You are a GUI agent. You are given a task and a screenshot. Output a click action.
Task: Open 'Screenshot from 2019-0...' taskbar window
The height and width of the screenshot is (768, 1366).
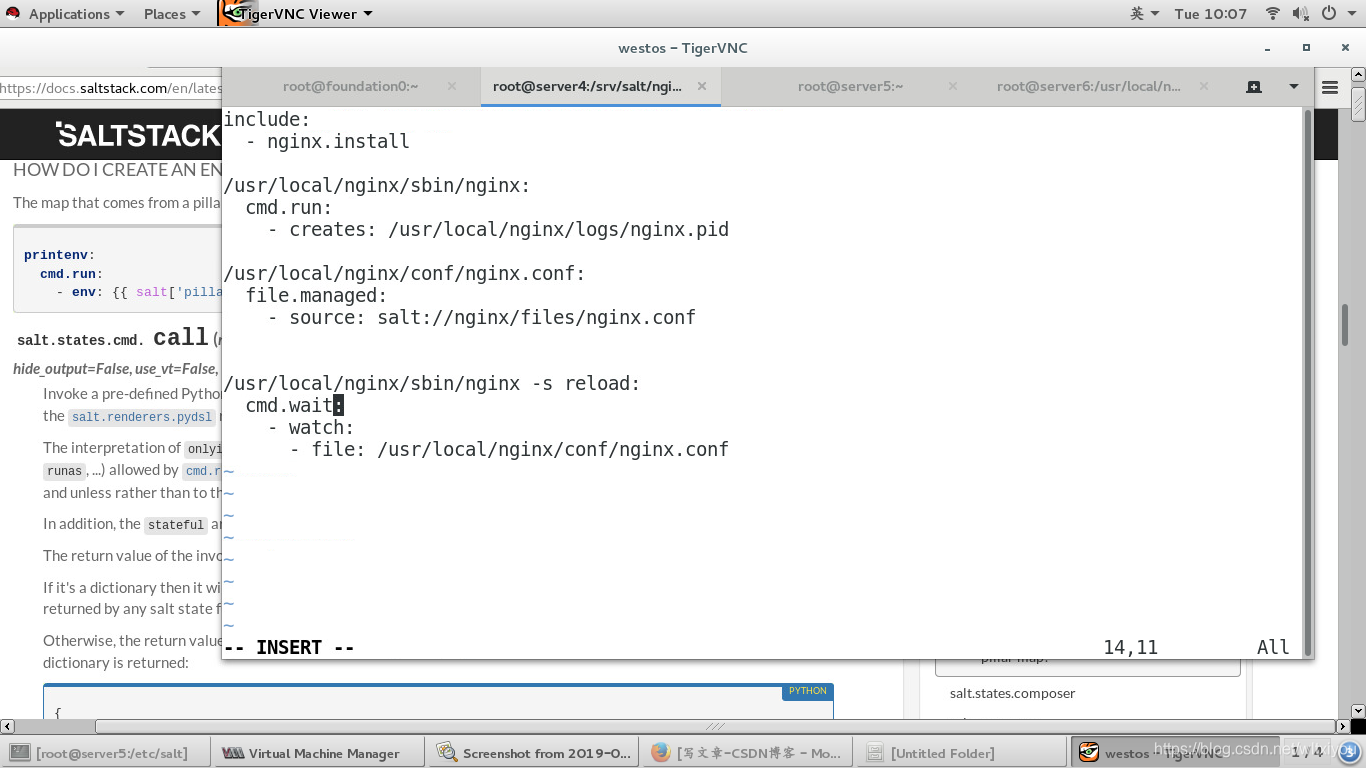534,753
